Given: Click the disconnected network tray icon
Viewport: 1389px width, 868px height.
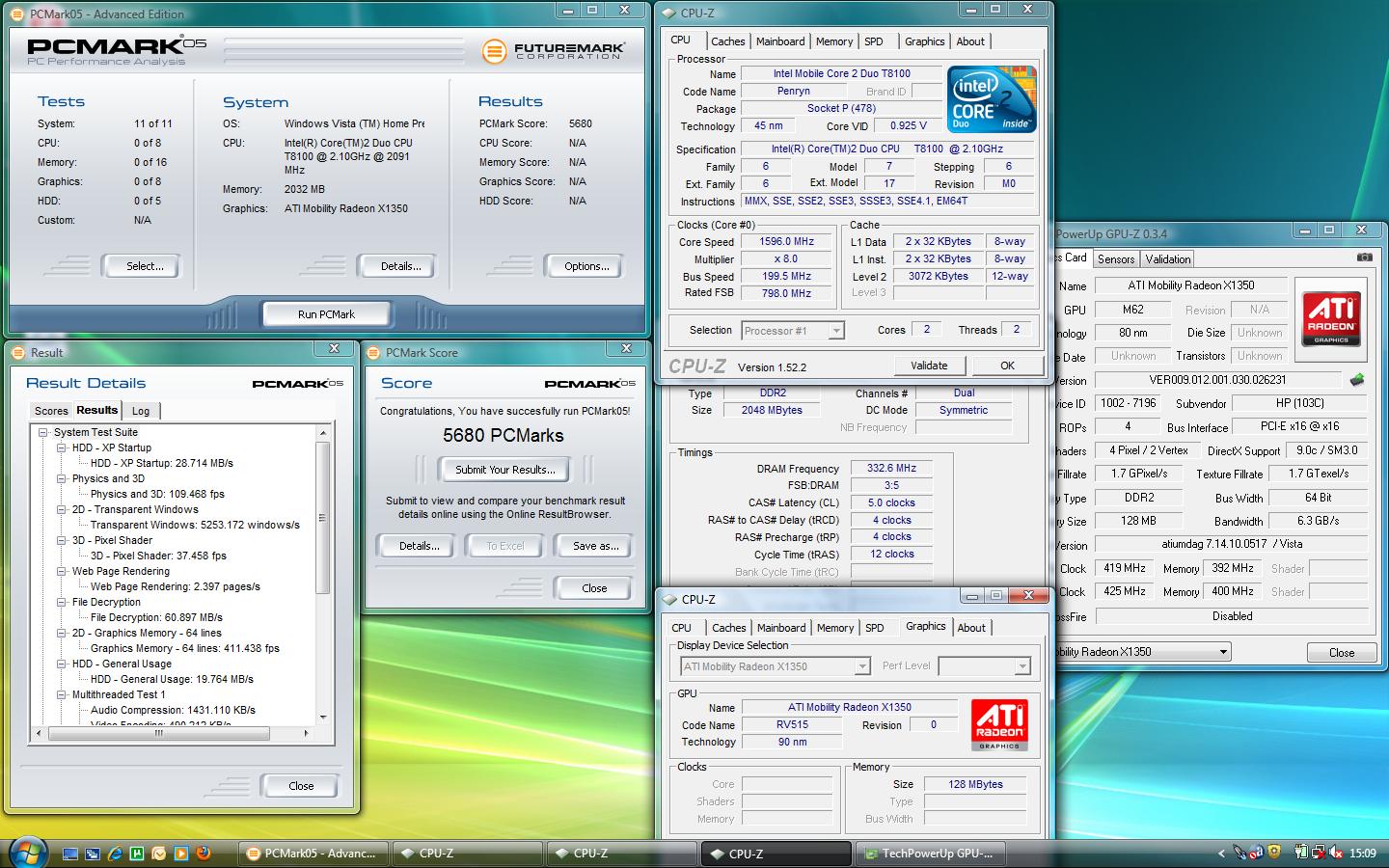Looking at the screenshot, I should point(1319,853).
